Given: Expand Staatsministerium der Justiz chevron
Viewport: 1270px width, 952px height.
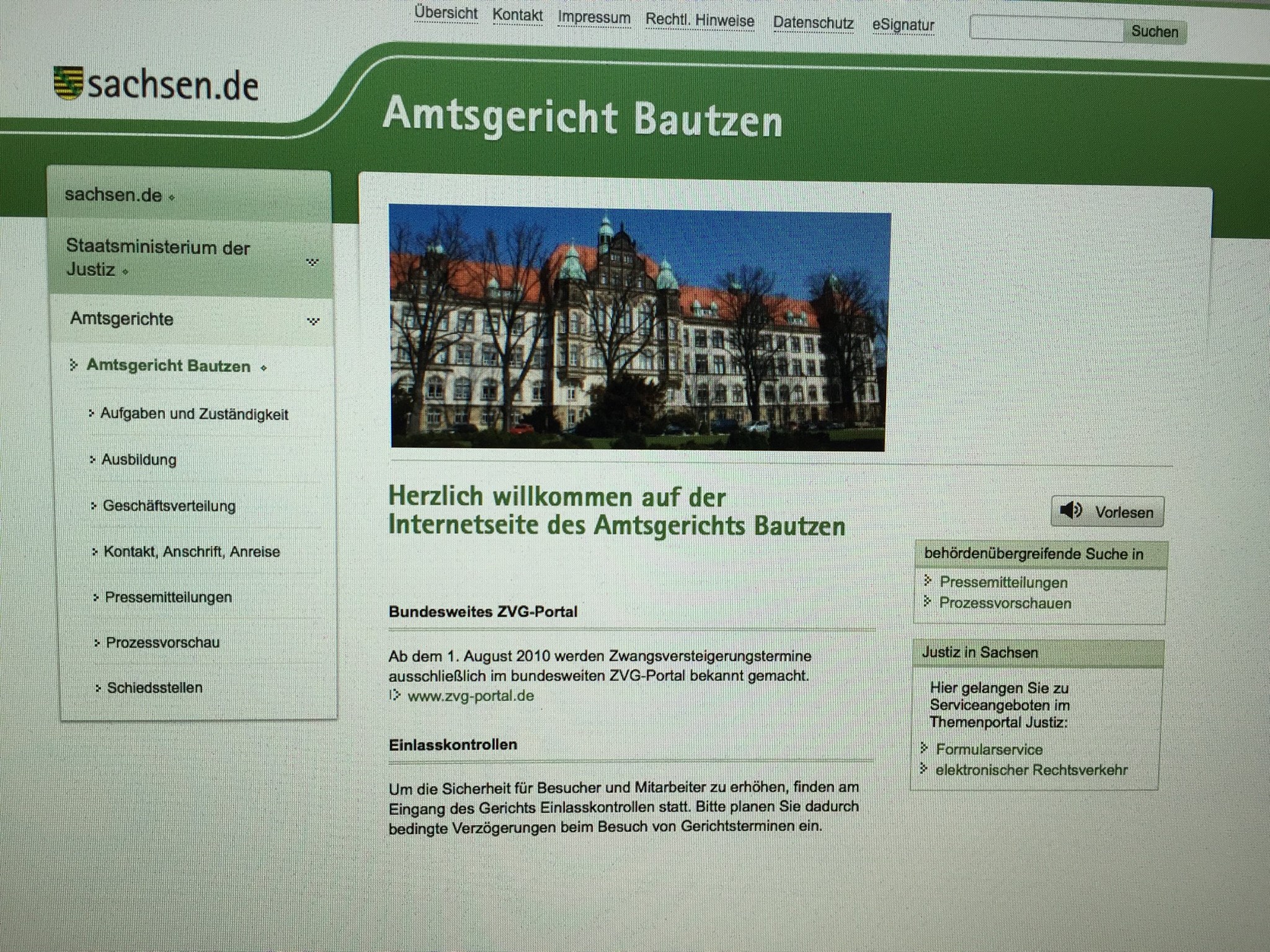Looking at the screenshot, I should point(313,262).
